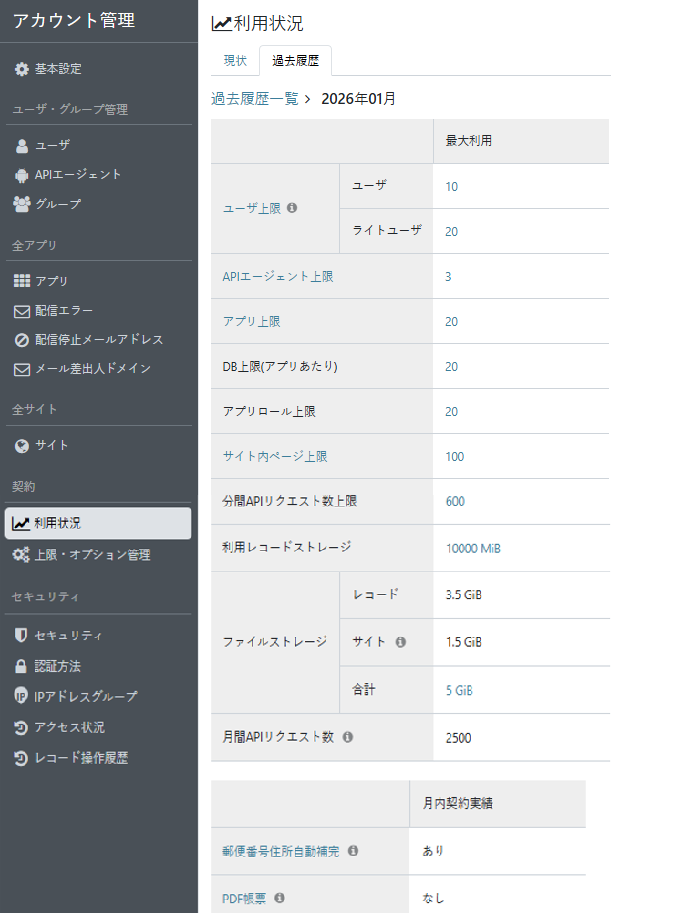The height and width of the screenshot is (913, 700).
Task: Click the globe icon next to サイト
Action: pyautogui.click(x=22, y=445)
